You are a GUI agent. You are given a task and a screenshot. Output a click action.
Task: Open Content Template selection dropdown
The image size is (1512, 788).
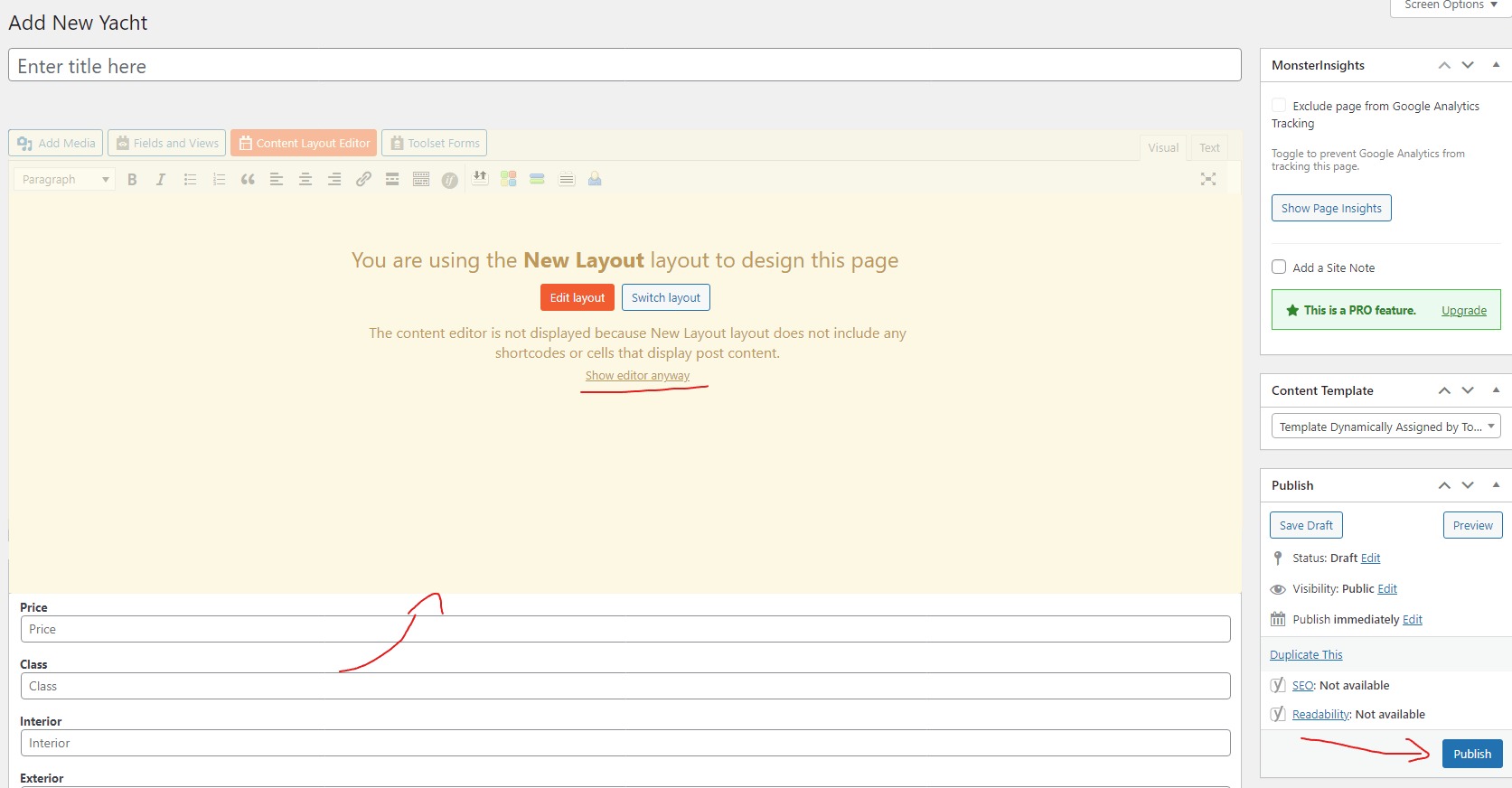tap(1385, 427)
